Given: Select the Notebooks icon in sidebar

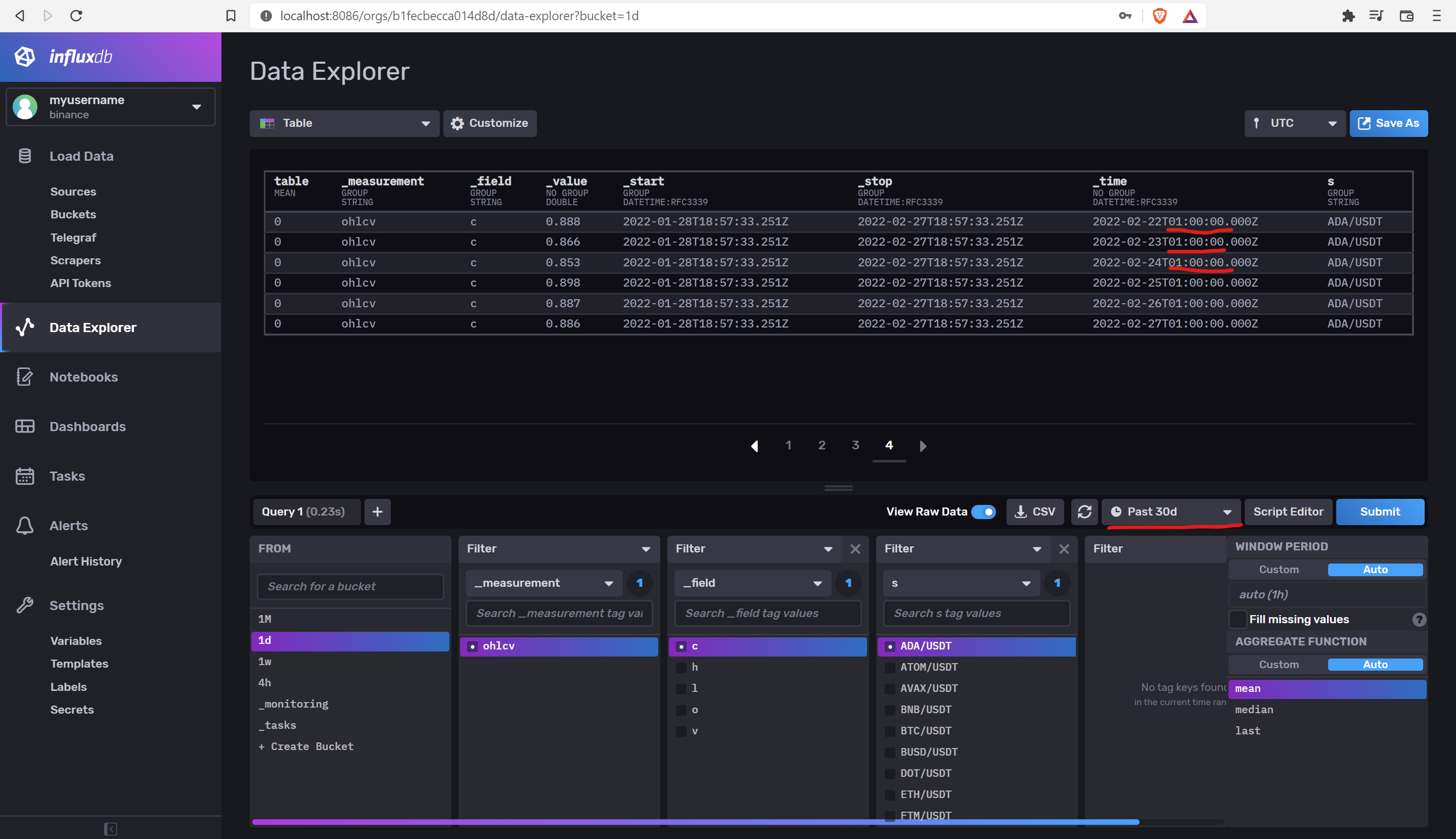Looking at the screenshot, I should point(25,377).
